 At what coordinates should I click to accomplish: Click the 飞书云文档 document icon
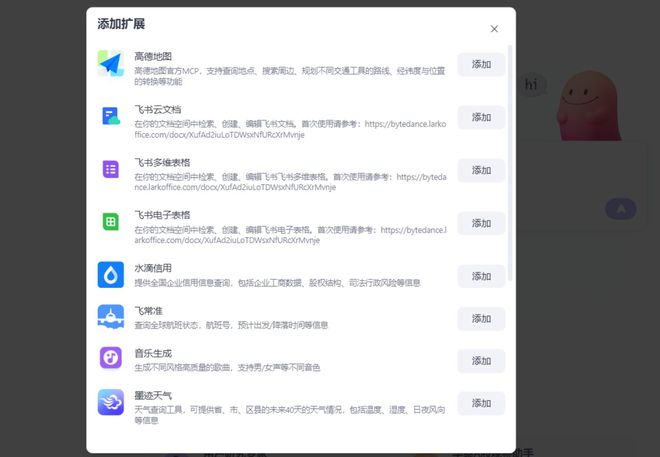pos(111,117)
